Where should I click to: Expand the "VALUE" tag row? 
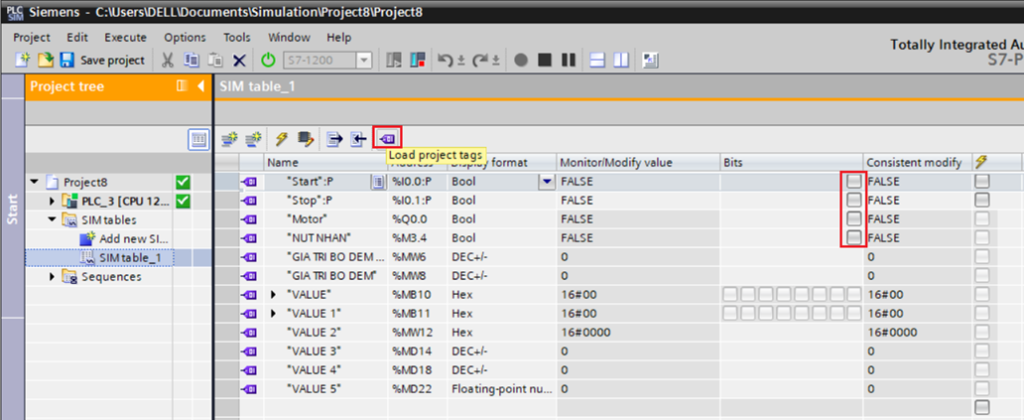coord(275,295)
